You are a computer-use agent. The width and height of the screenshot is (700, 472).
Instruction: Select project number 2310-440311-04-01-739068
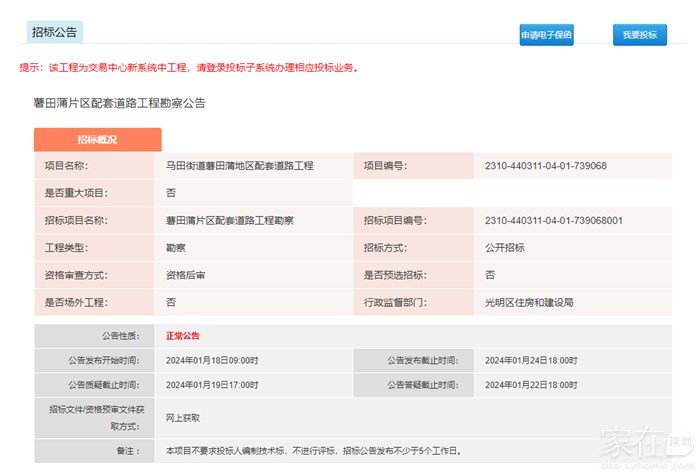[545, 166]
